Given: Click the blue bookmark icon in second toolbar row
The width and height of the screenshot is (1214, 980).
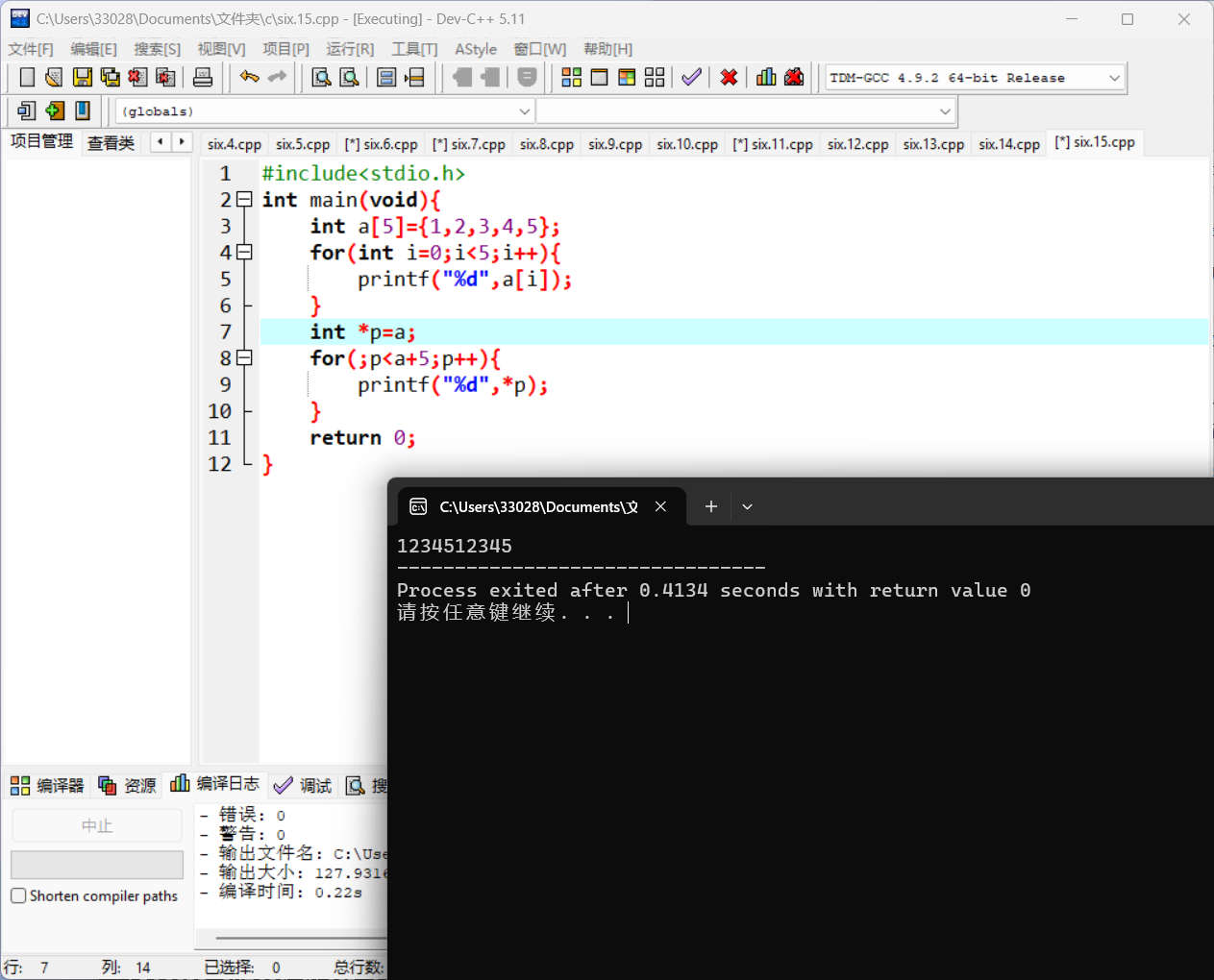Looking at the screenshot, I should tap(83, 110).
